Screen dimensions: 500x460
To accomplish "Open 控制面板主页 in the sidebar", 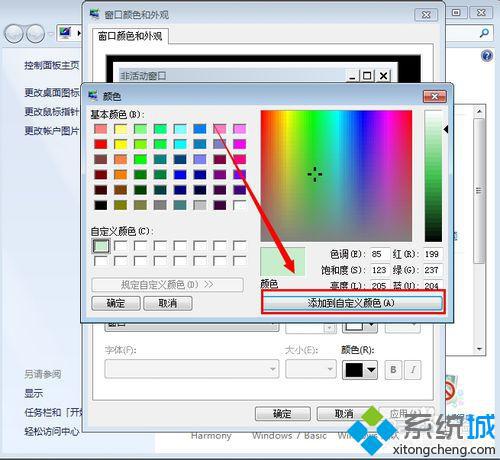I will click(x=52, y=65).
